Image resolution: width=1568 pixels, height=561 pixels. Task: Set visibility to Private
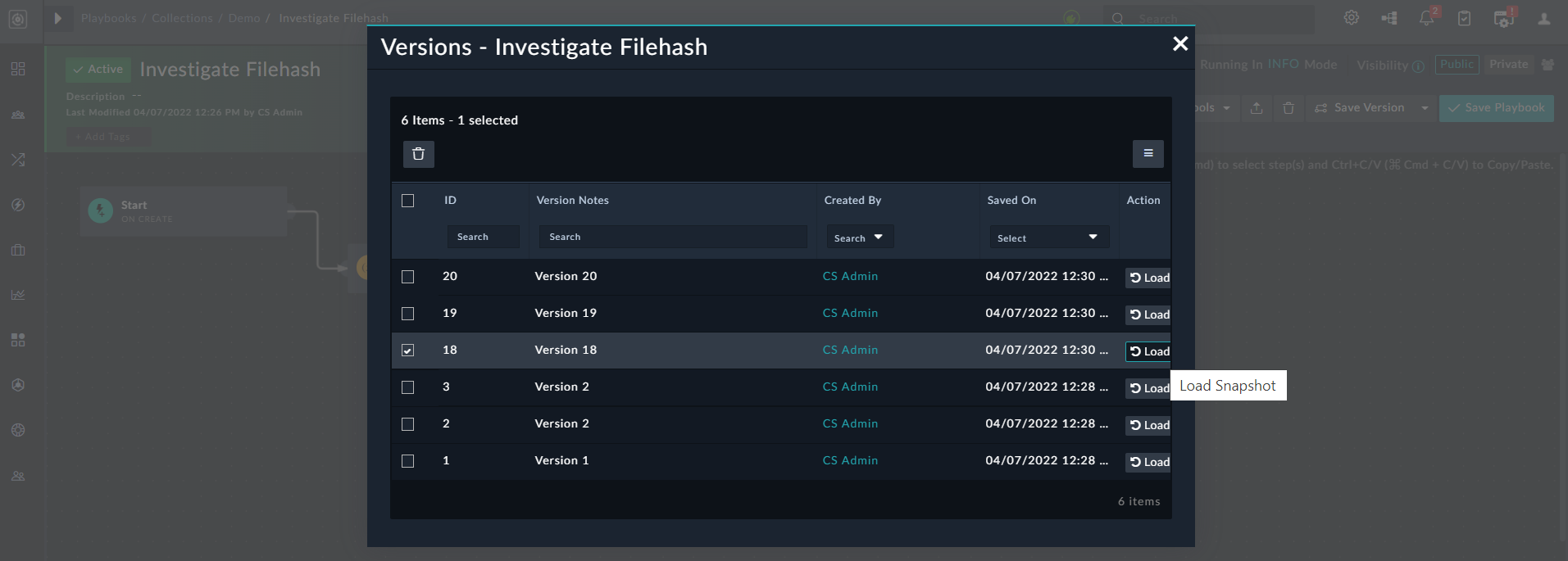[1509, 64]
